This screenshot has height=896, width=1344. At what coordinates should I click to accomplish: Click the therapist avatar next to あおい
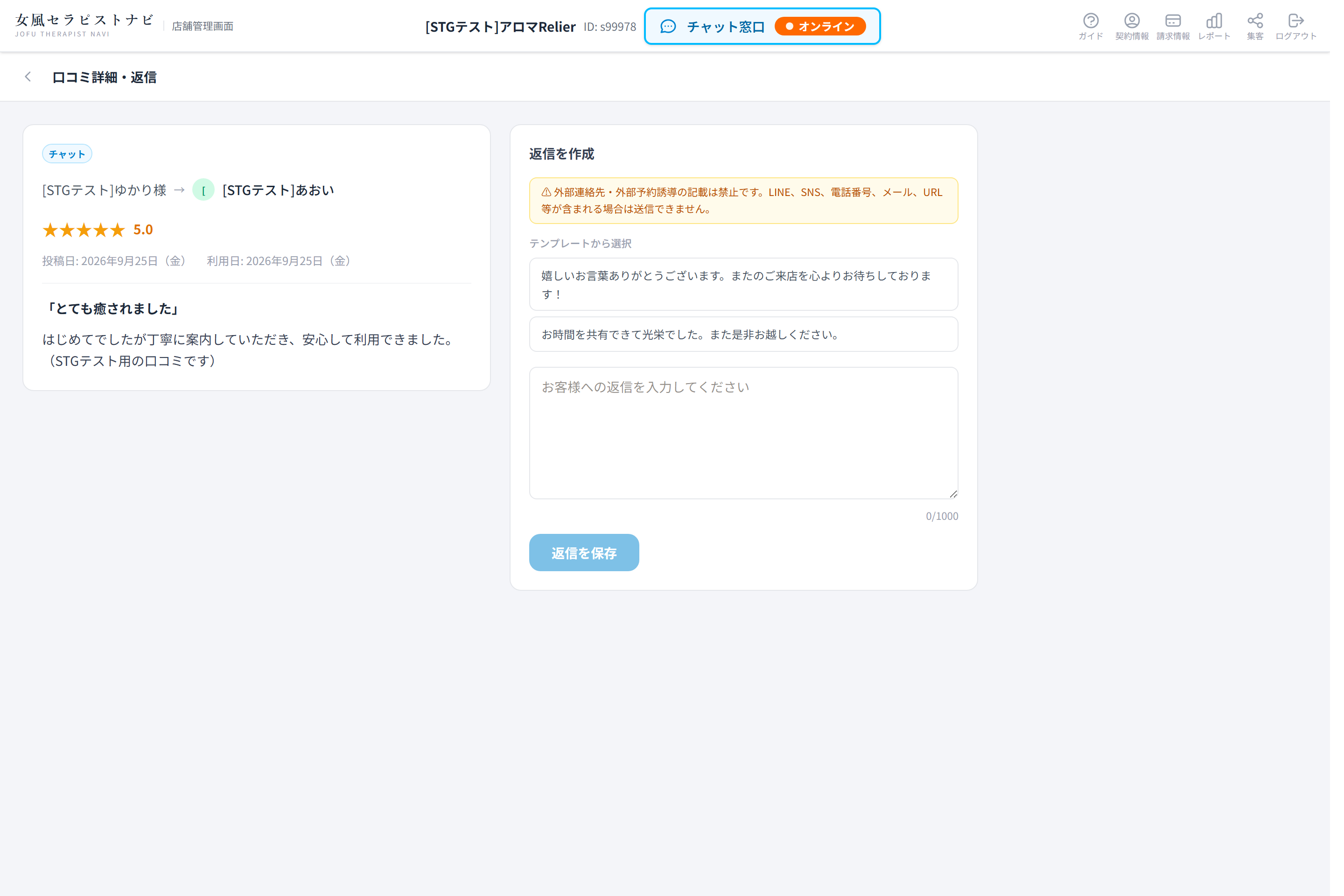pyautogui.click(x=205, y=191)
